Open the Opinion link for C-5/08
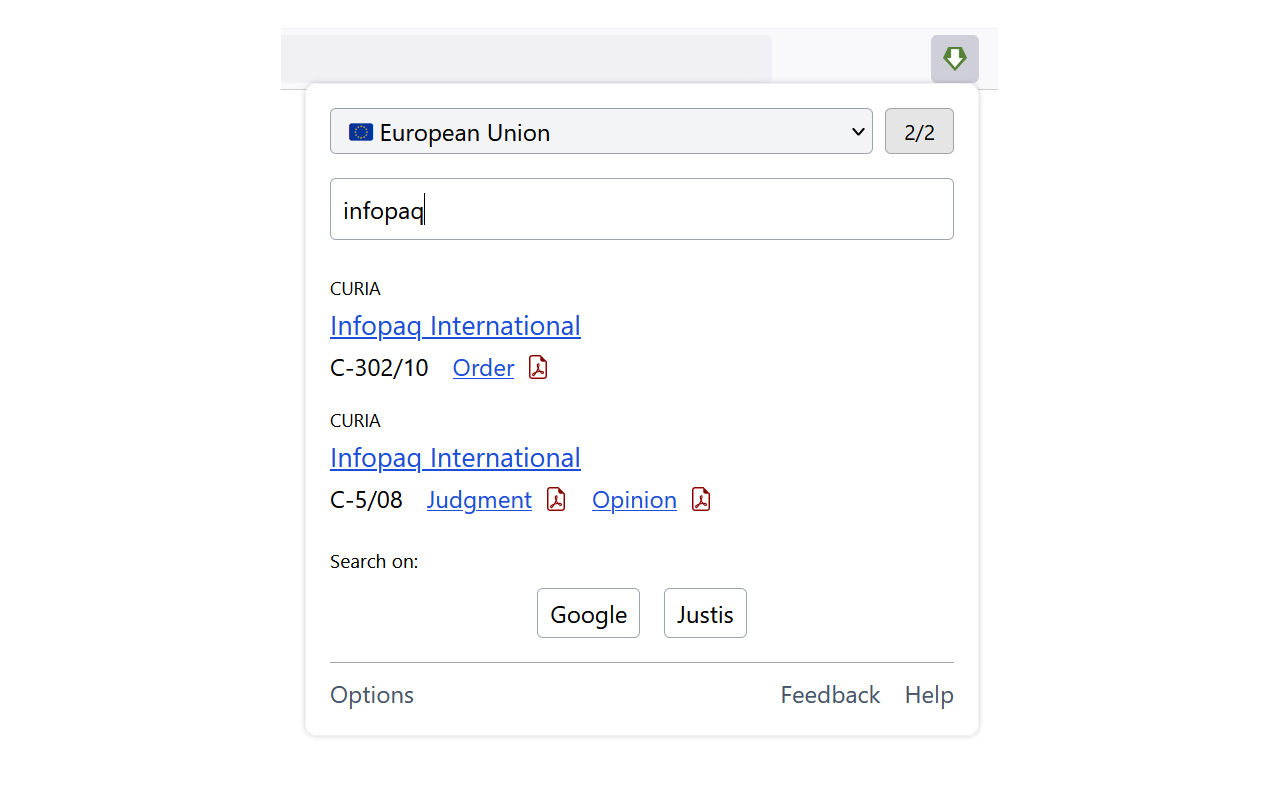 pos(634,500)
